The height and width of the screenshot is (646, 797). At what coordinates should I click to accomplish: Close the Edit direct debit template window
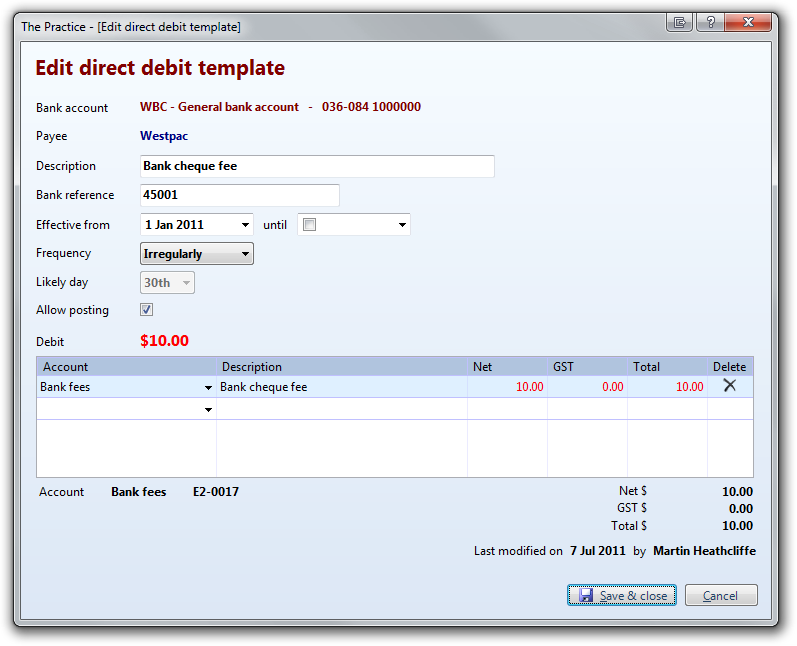click(748, 22)
